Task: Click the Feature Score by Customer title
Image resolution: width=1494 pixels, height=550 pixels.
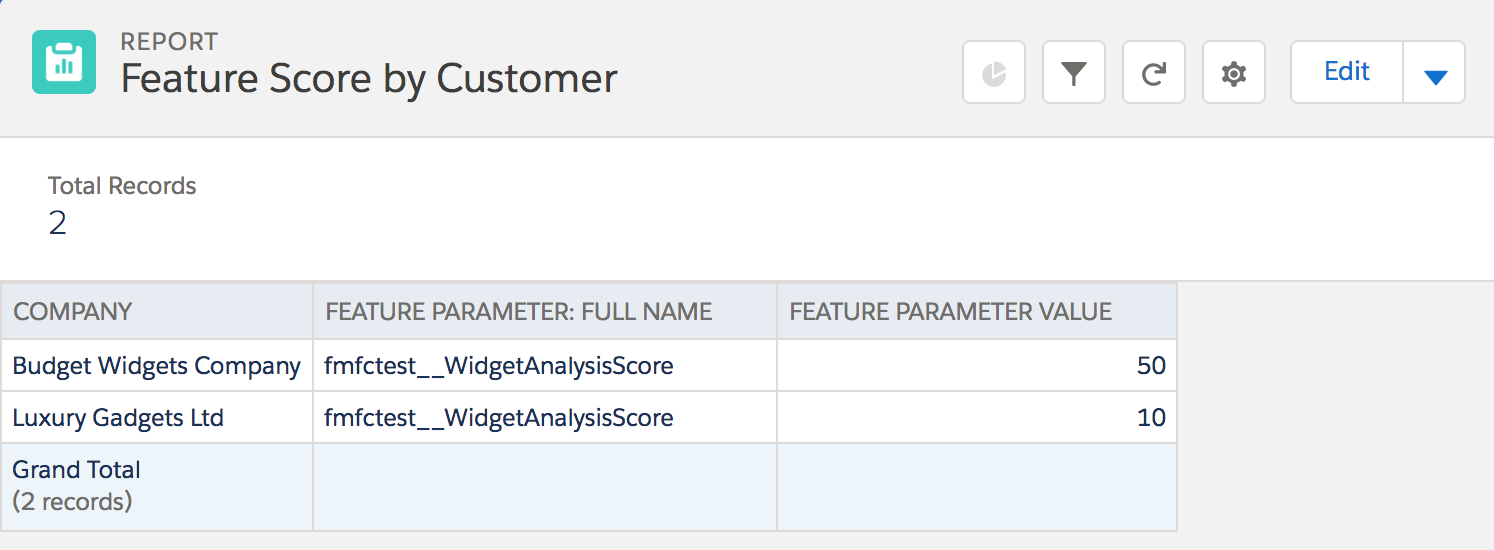Action: point(369,78)
